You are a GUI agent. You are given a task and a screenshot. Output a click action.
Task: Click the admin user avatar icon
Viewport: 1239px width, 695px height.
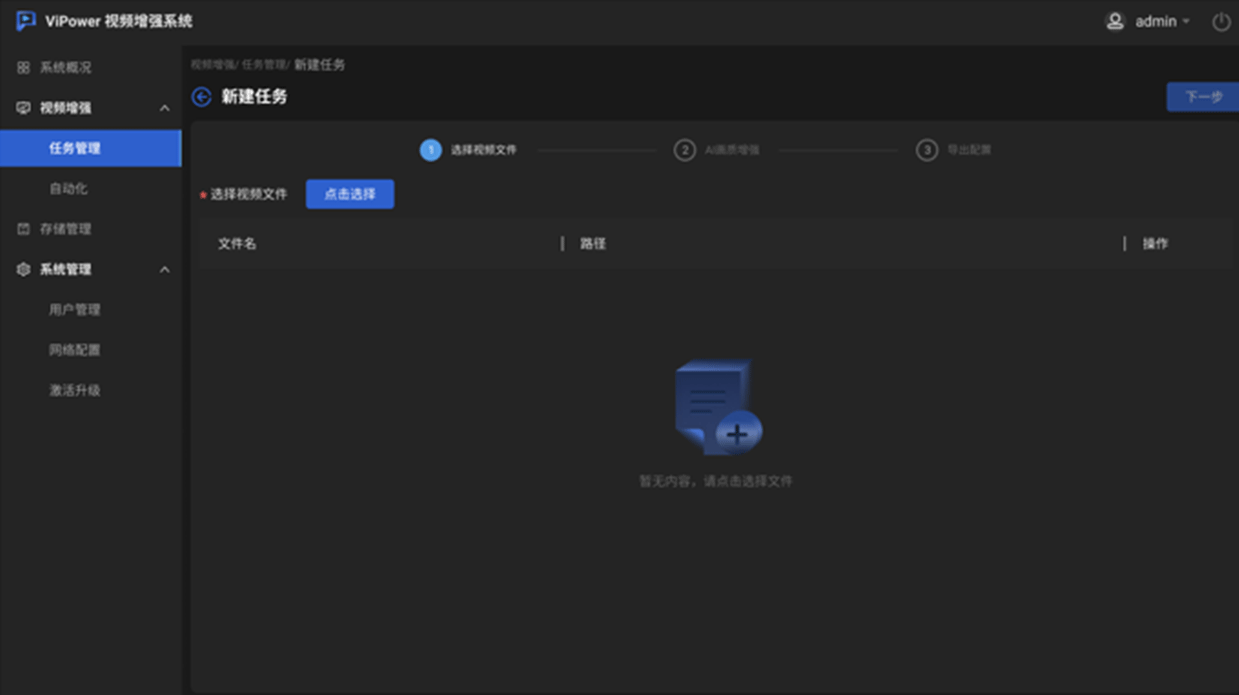click(1114, 22)
